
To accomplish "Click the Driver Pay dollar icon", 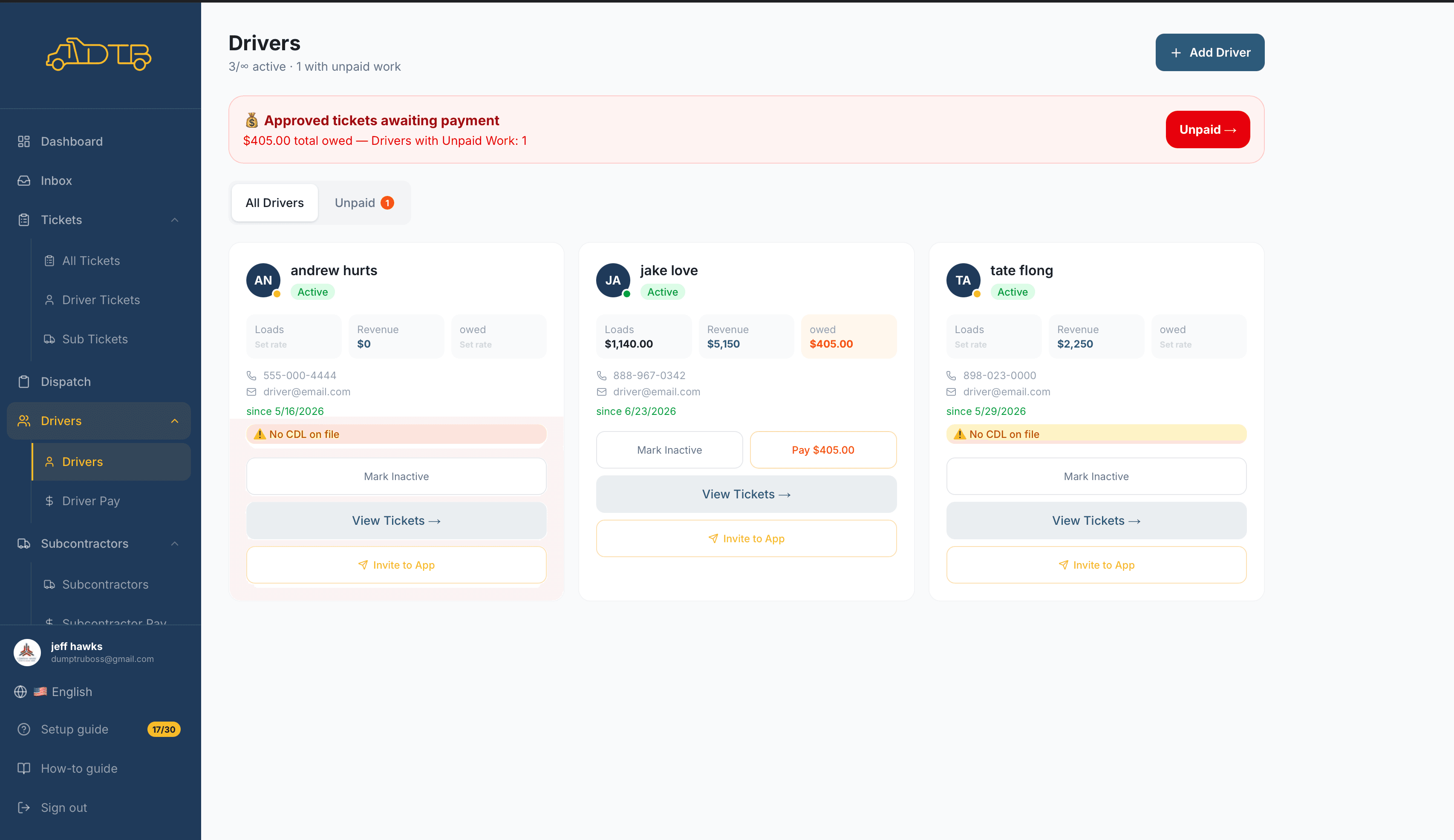I will click(x=49, y=501).
